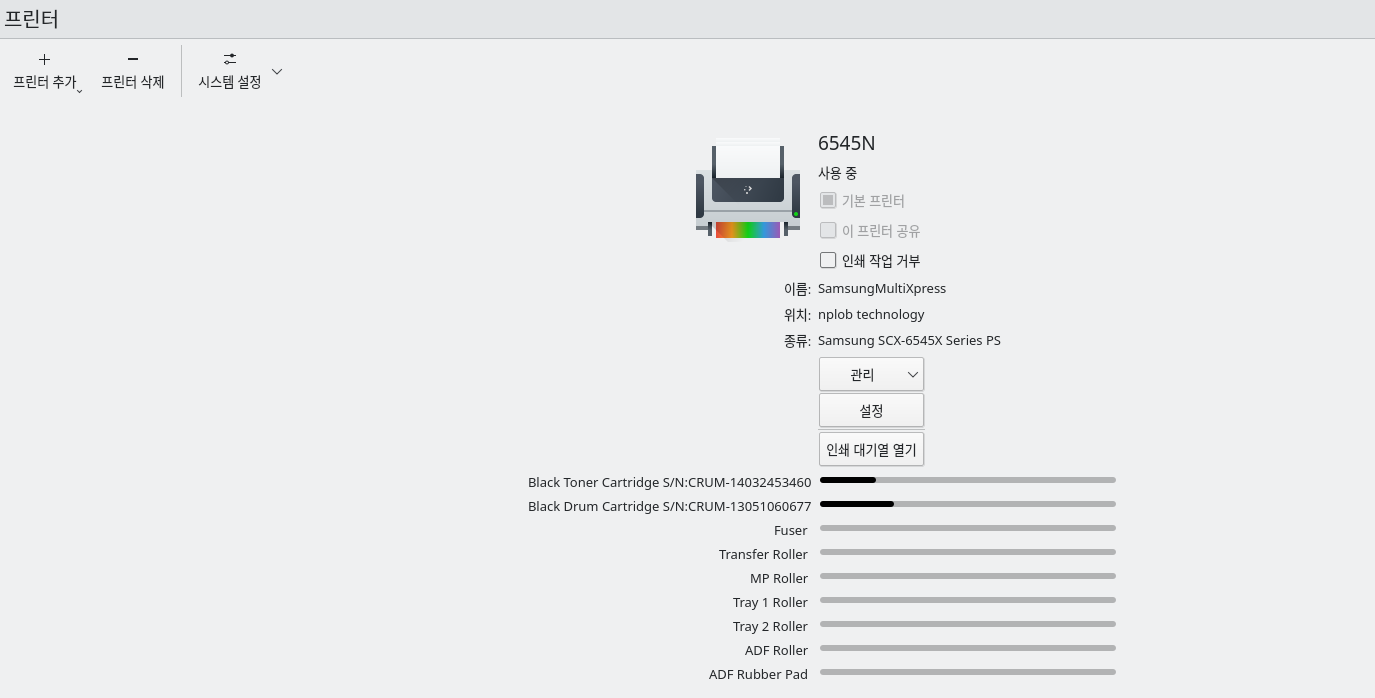Click the Transfer Roller level bar
This screenshot has height=698, width=1375.
click(x=967, y=552)
